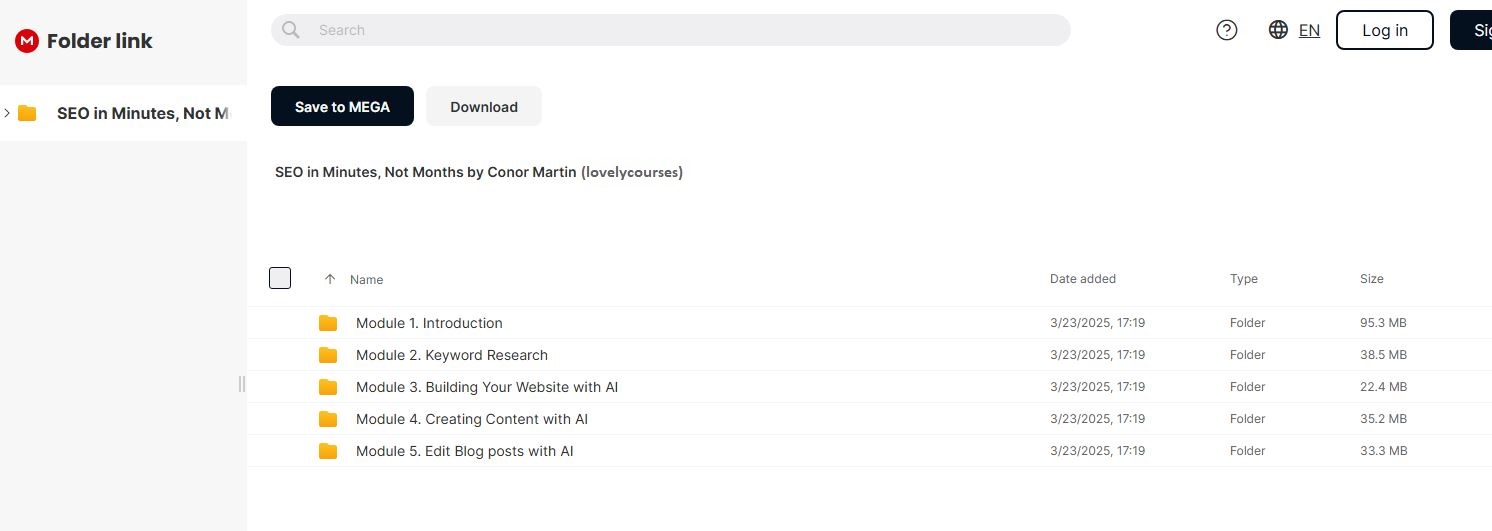The height and width of the screenshot is (531, 1492).
Task: Click the Module 4 folder icon
Action: (328, 419)
